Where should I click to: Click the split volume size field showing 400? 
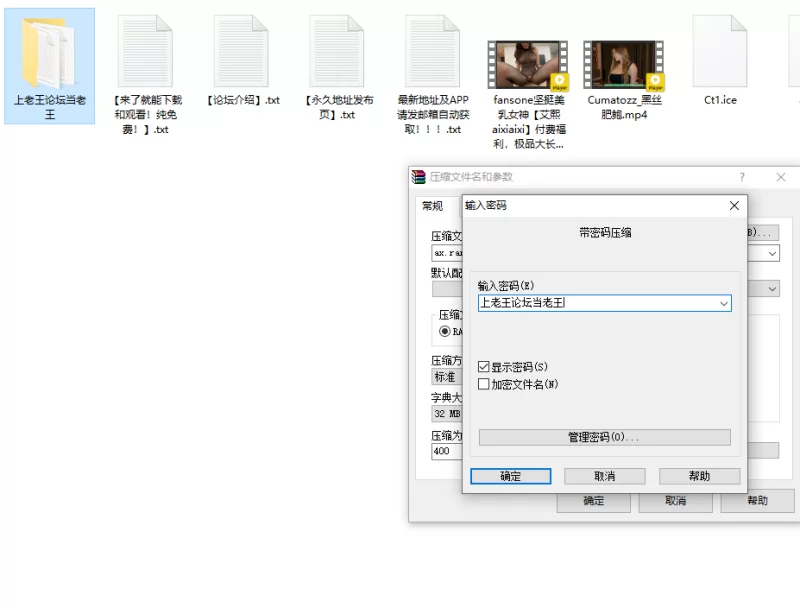click(x=447, y=451)
